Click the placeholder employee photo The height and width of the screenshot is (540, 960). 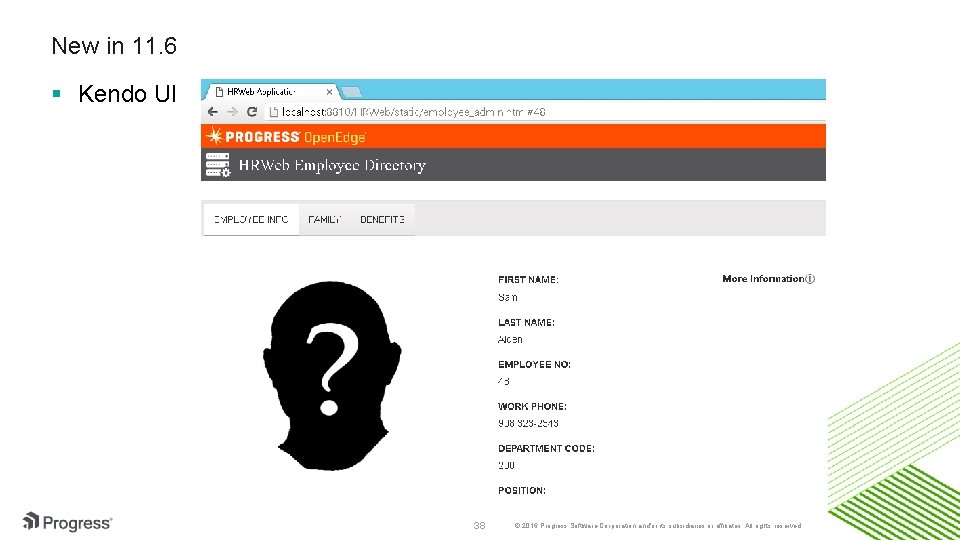click(x=332, y=375)
